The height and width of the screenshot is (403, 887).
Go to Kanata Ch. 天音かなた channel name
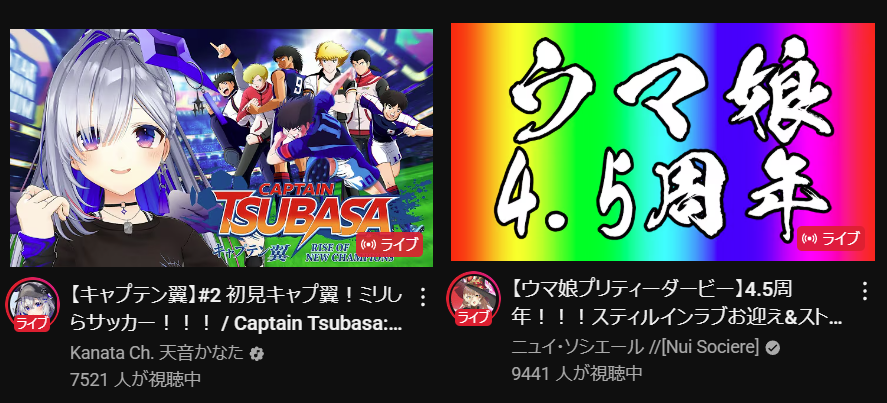[x=158, y=354]
